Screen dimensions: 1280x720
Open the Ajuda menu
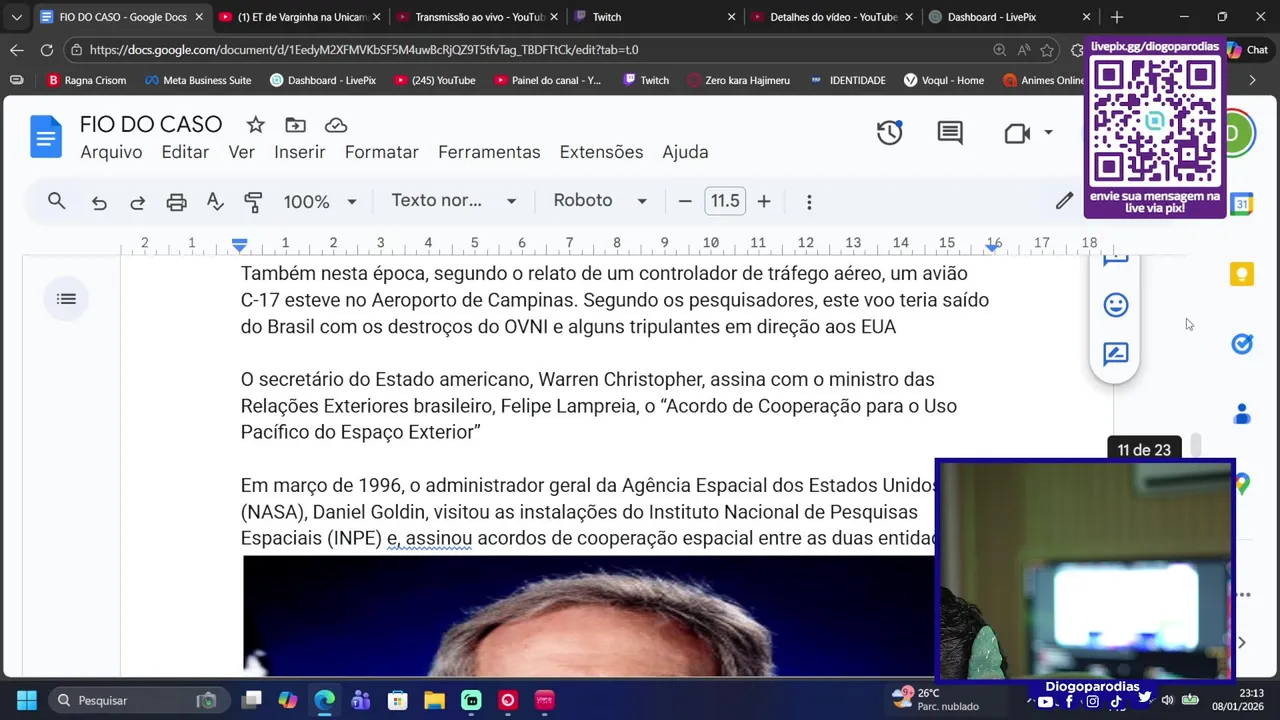point(685,152)
